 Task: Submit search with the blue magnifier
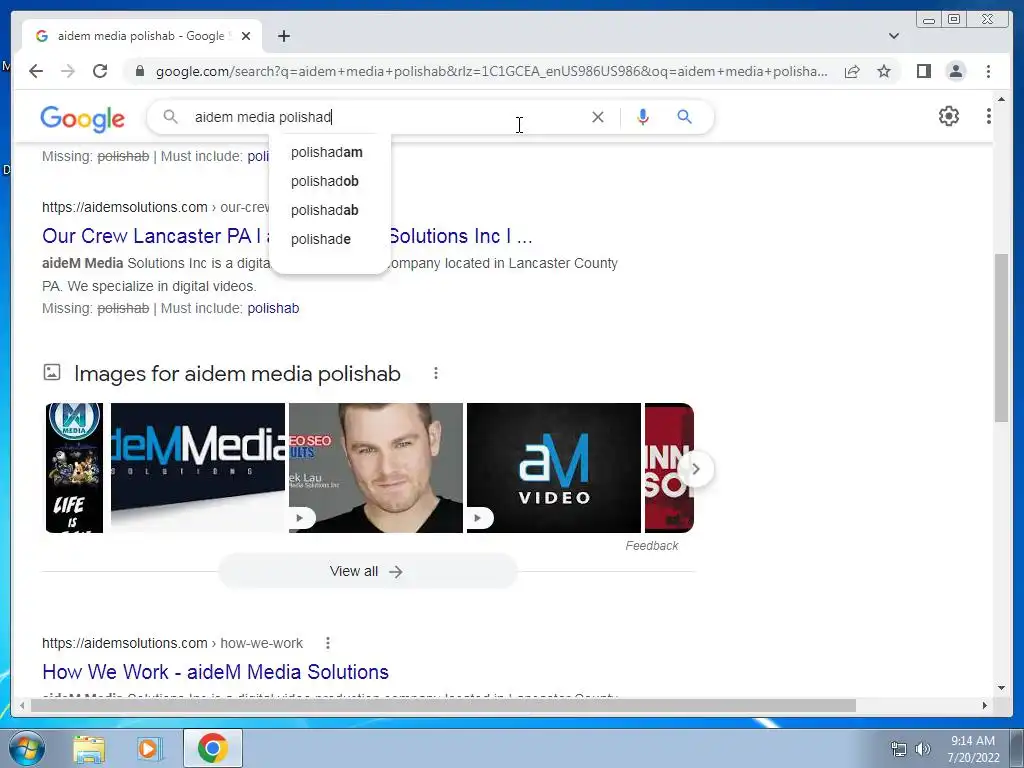(684, 117)
